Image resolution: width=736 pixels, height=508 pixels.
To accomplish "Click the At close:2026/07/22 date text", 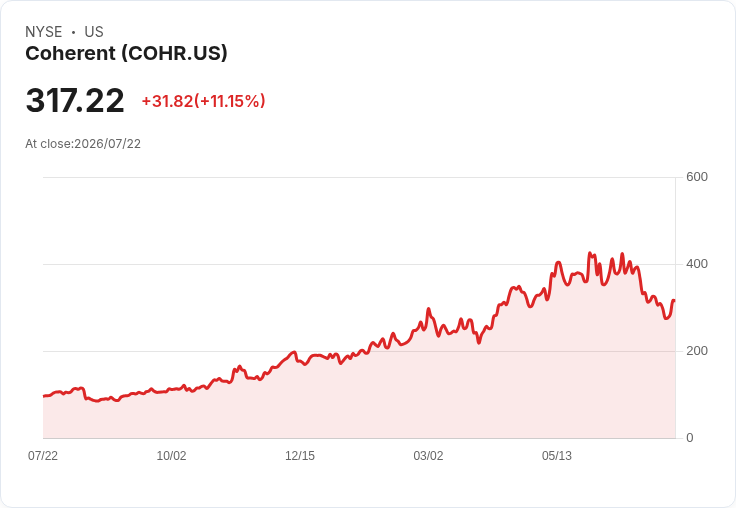I will click(83, 144).
